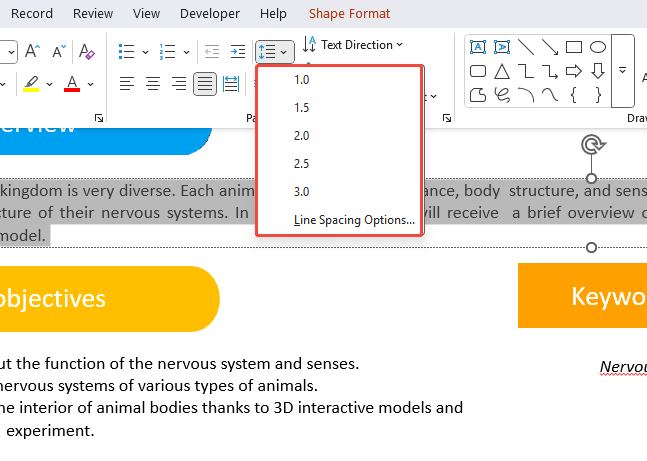Set line spacing to 2.0
Screen dimensions: 647x461
click(340, 136)
